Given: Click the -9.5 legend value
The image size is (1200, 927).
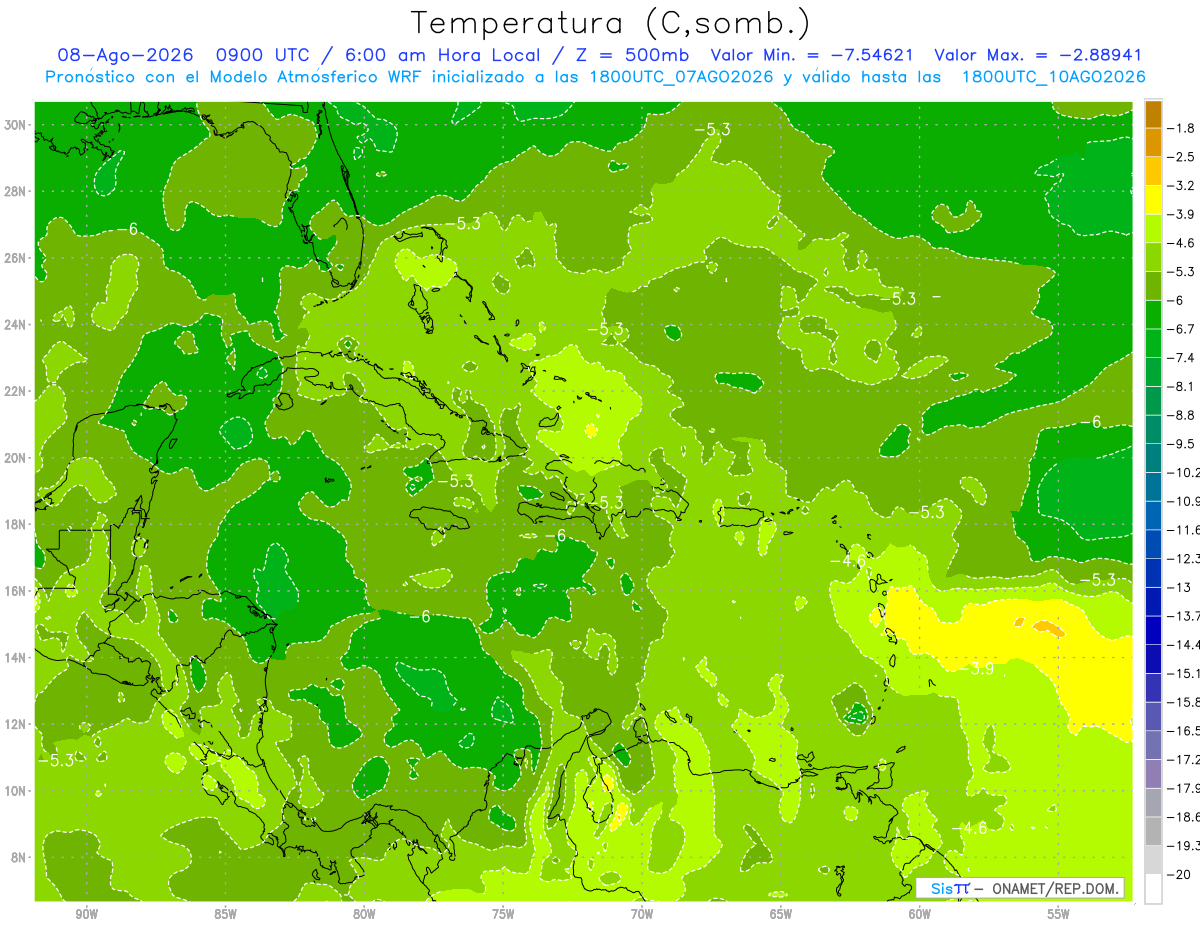Looking at the screenshot, I should coord(1183,444).
